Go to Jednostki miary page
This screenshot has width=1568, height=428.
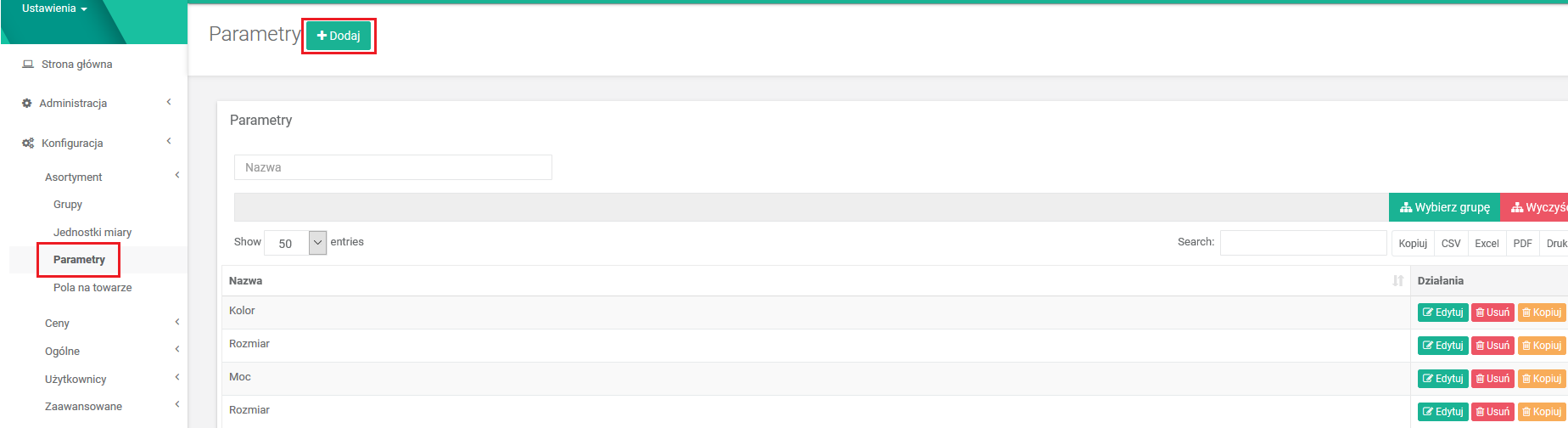pos(92,233)
